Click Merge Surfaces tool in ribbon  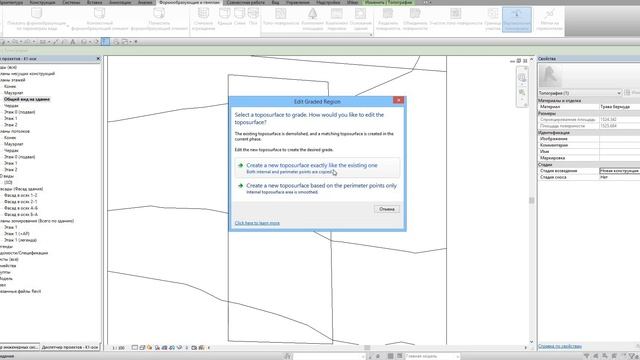pos(415,19)
